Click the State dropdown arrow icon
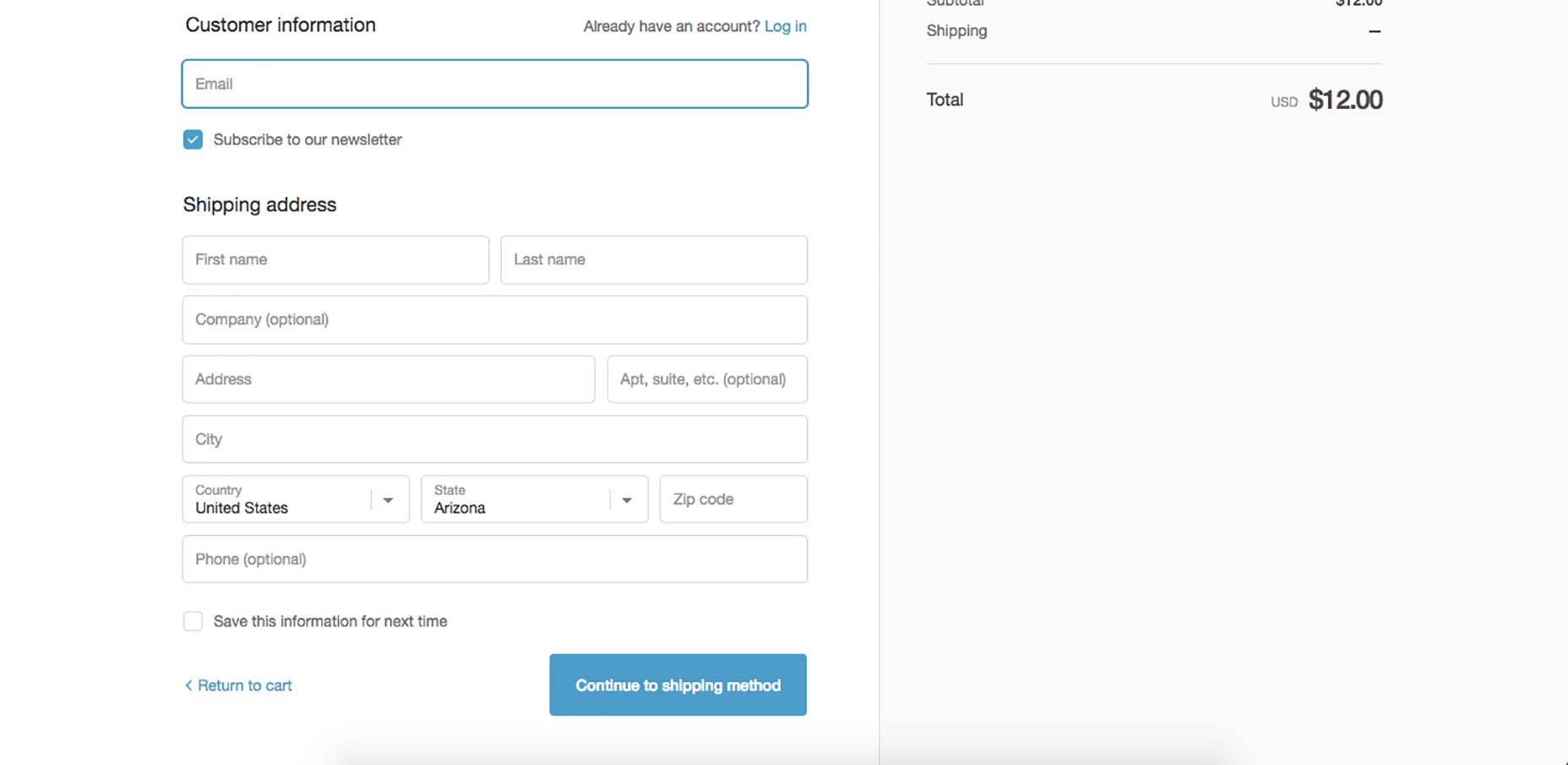Screen dimensions: 1568x765 pyautogui.click(x=627, y=501)
